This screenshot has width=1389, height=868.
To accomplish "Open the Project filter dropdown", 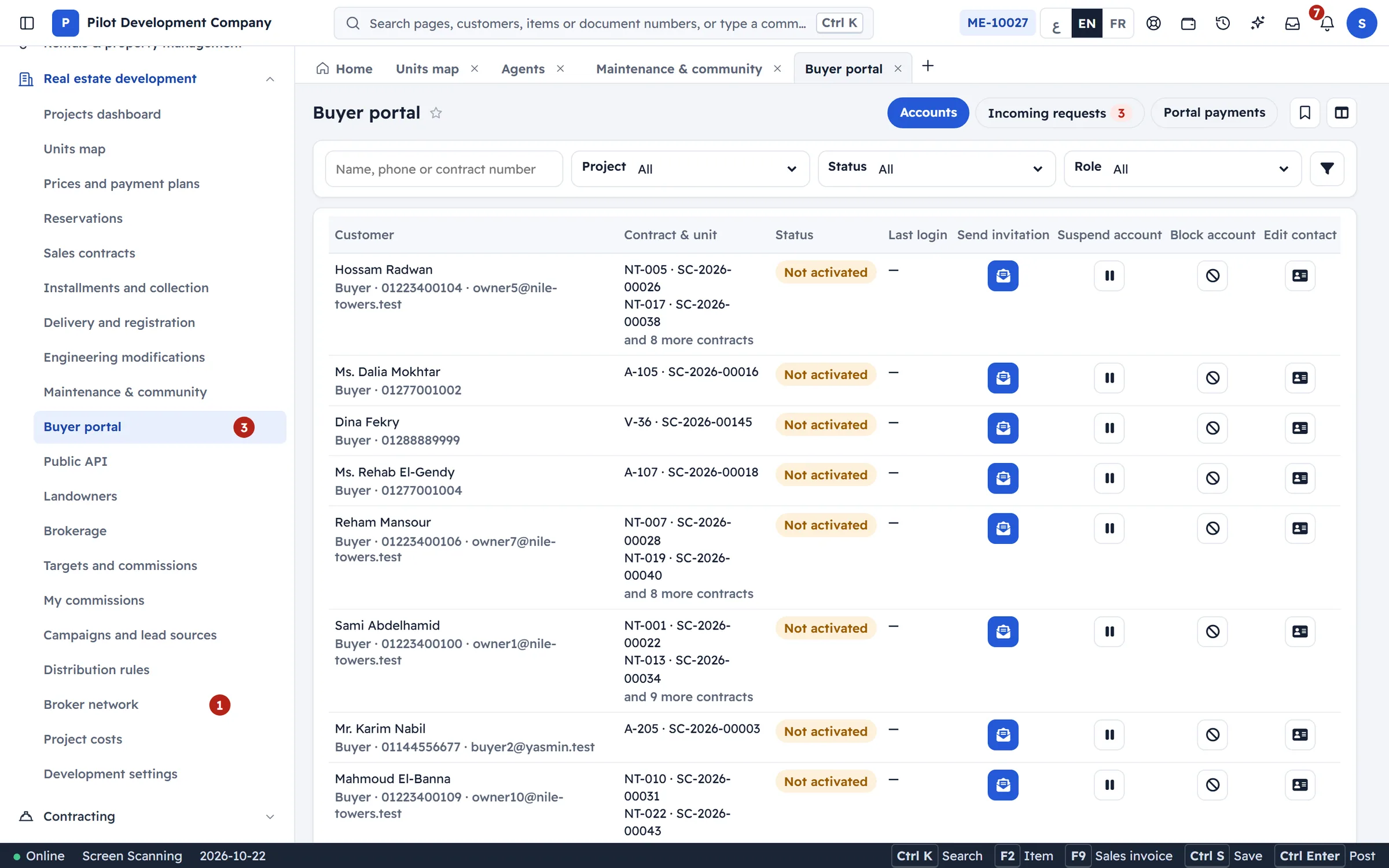I will (x=690, y=168).
